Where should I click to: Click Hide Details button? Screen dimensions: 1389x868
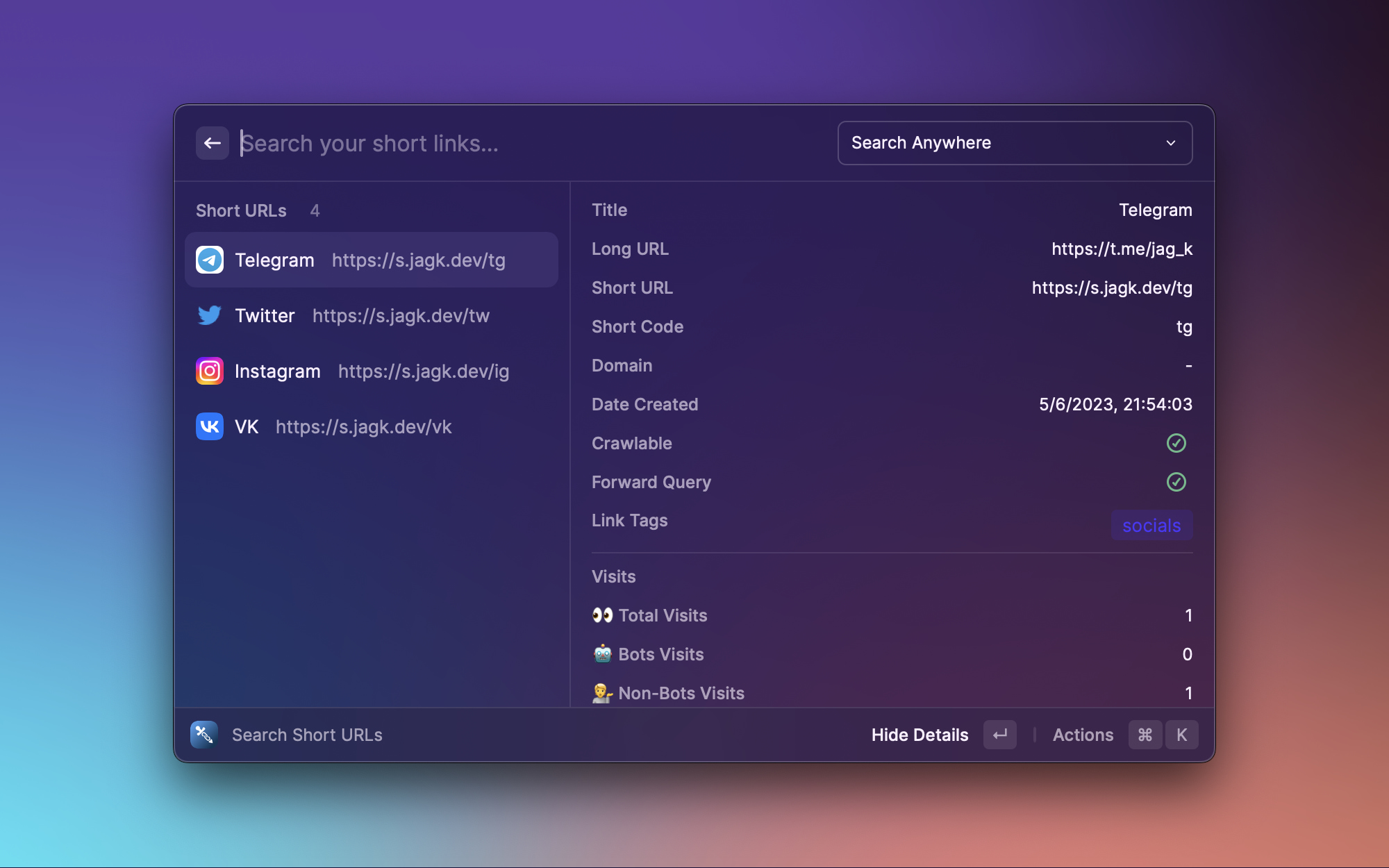[920, 735]
